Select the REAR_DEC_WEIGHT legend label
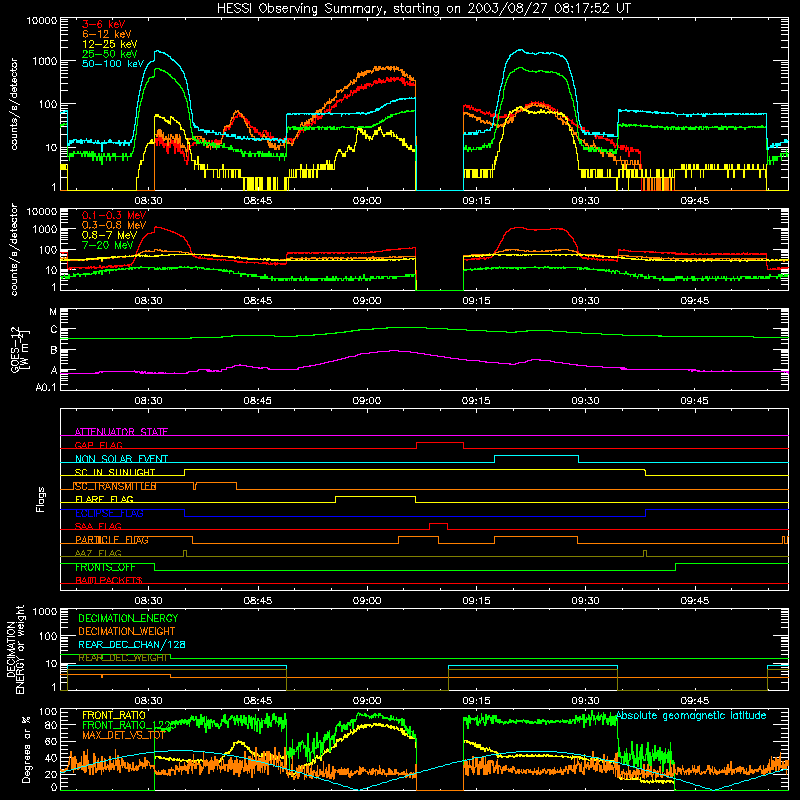Image resolution: width=800 pixels, height=800 pixels. pyautogui.click(x=122, y=658)
